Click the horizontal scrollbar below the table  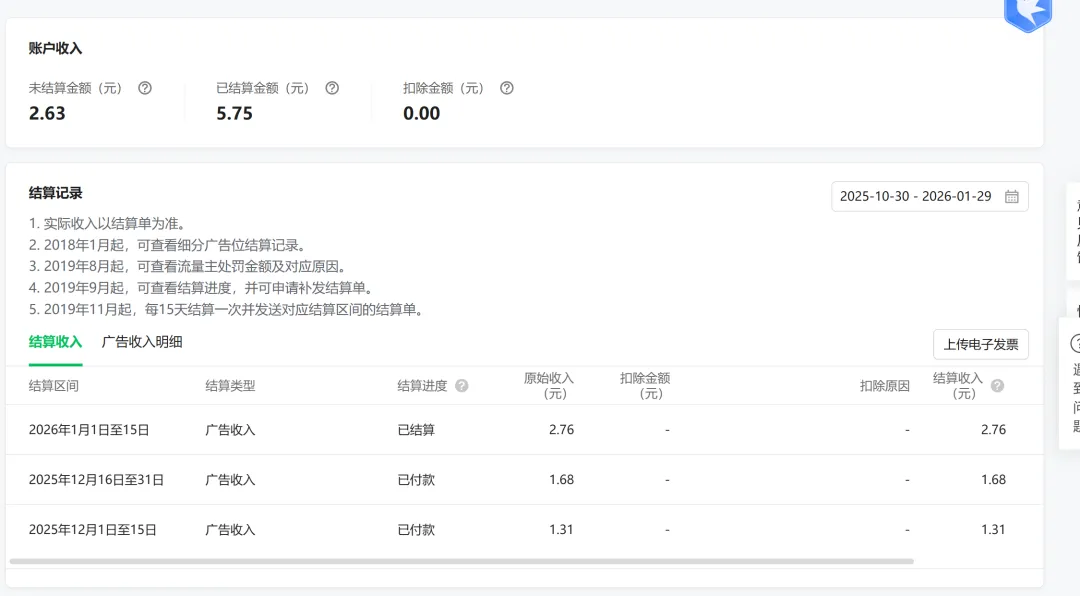coord(461,562)
